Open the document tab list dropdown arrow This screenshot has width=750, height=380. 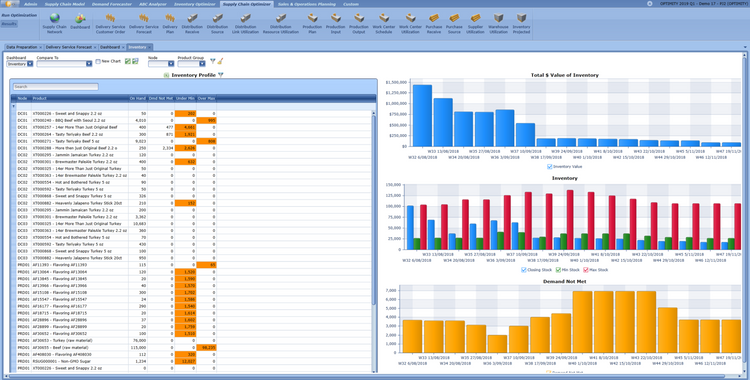click(x=745, y=47)
